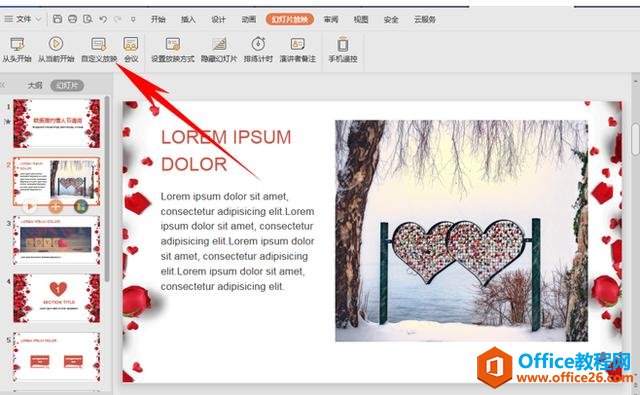Select slide 4 heart thumbnail
Viewport: 640px width, 395px height.
click(56, 298)
